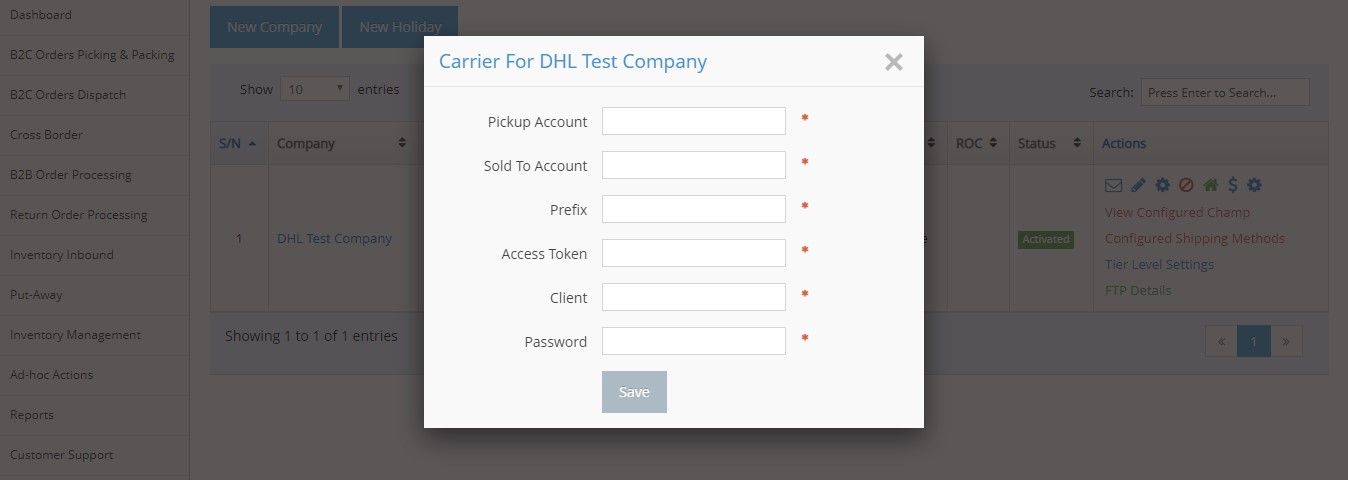
Task: Click the Activated status badge
Action: 1046,240
